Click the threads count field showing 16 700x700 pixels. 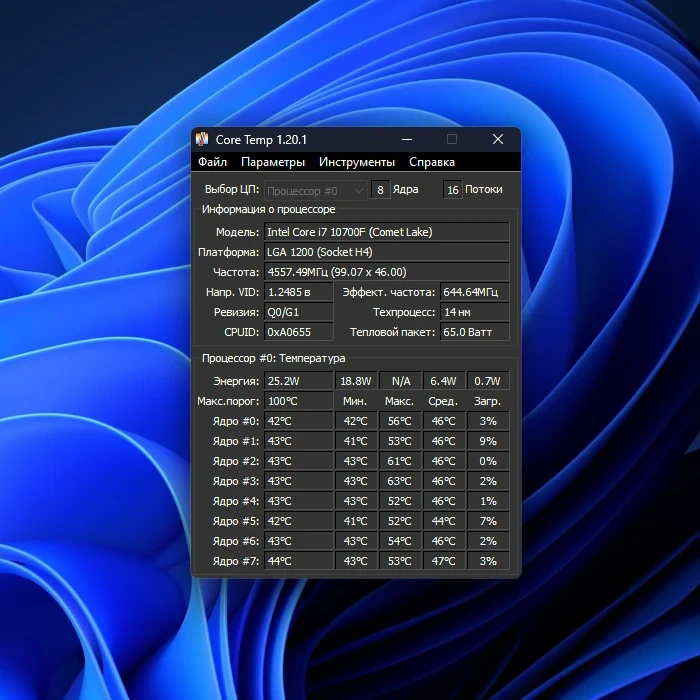pyautogui.click(x=453, y=190)
